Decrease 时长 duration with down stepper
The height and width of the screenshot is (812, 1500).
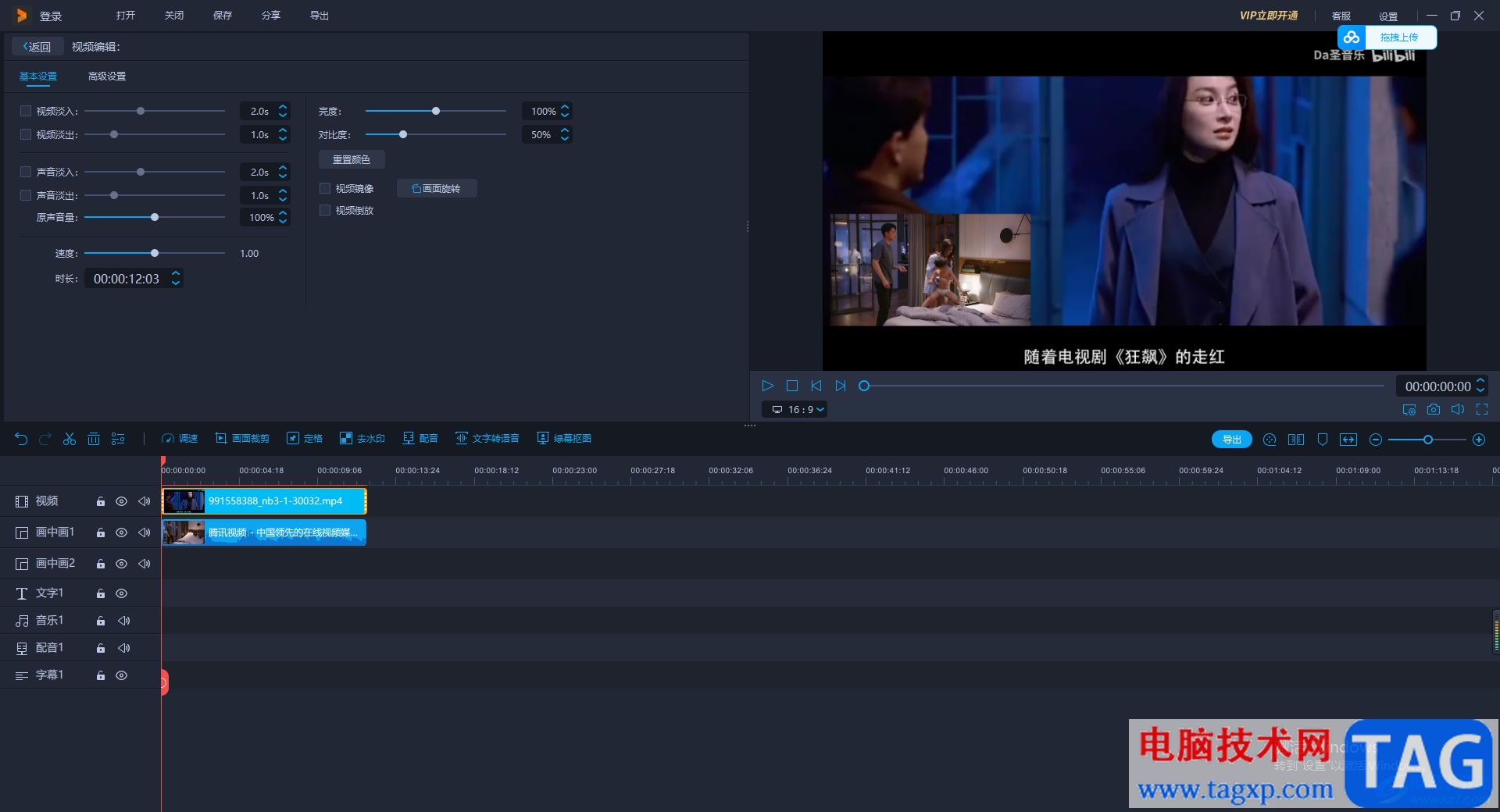pyautogui.click(x=176, y=283)
